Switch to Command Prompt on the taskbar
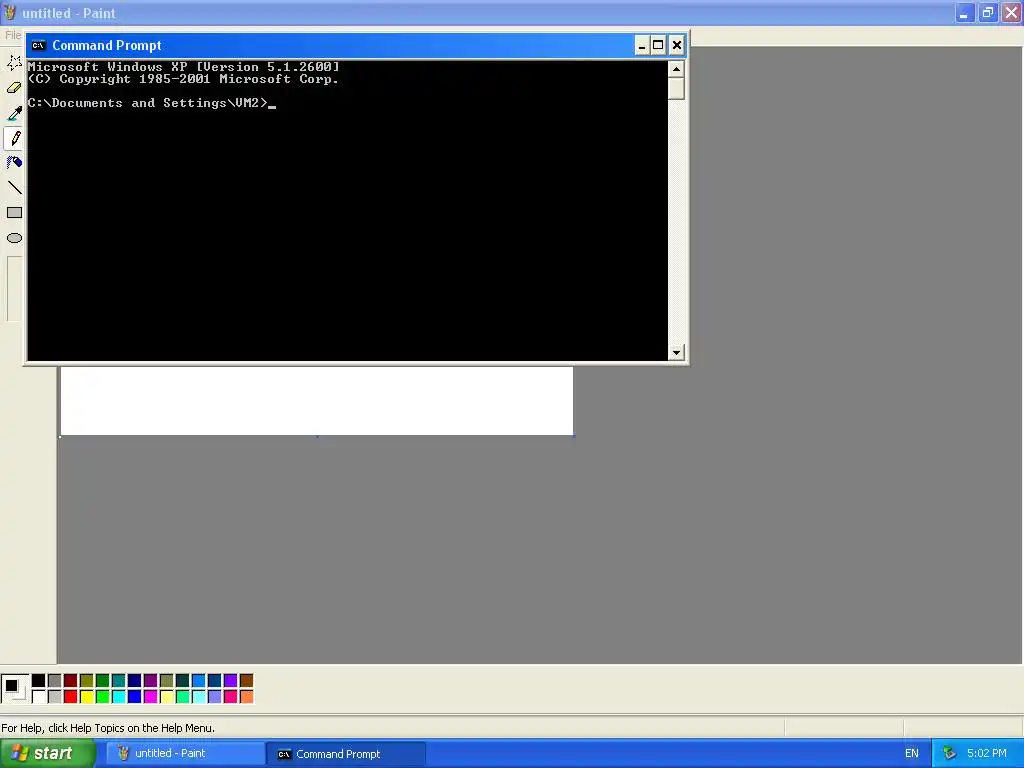 pos(346,754)
